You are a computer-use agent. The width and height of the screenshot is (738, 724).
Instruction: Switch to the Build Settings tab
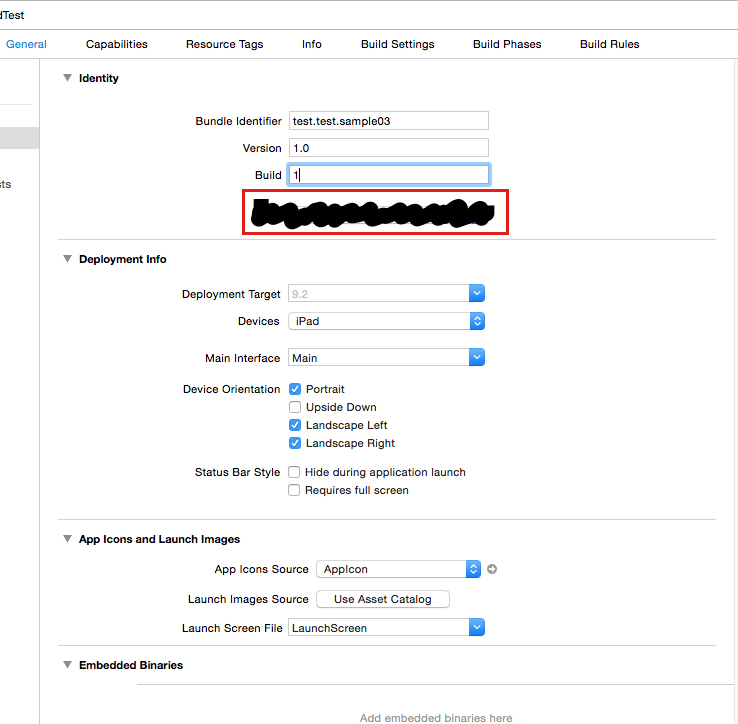click(x=397, y=44)
